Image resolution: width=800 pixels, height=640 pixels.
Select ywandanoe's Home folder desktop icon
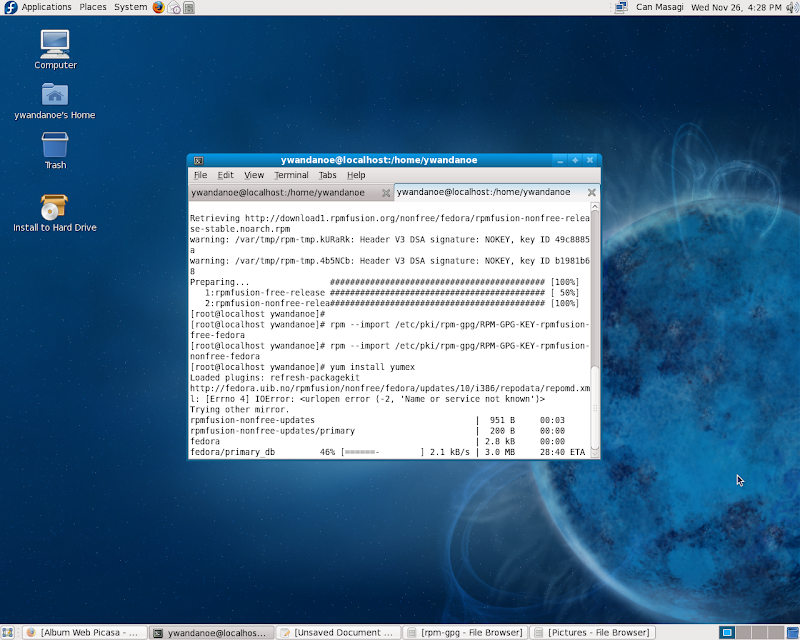55,101
